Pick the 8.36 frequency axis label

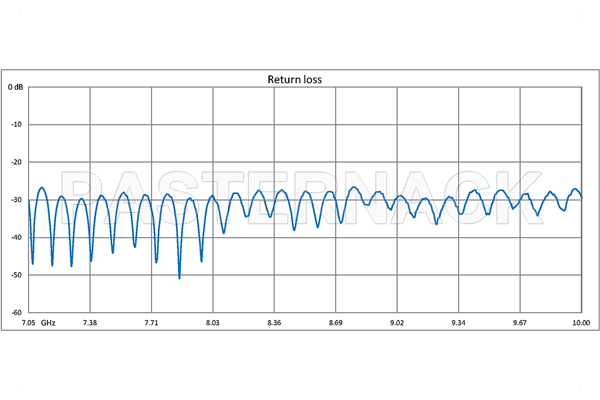coord(274,323)
